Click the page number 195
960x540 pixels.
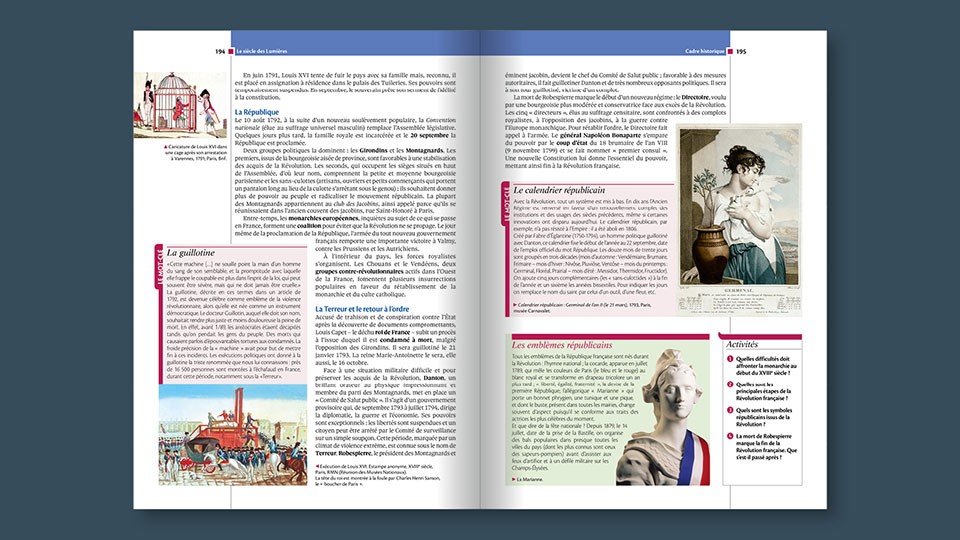click(741, 51)
